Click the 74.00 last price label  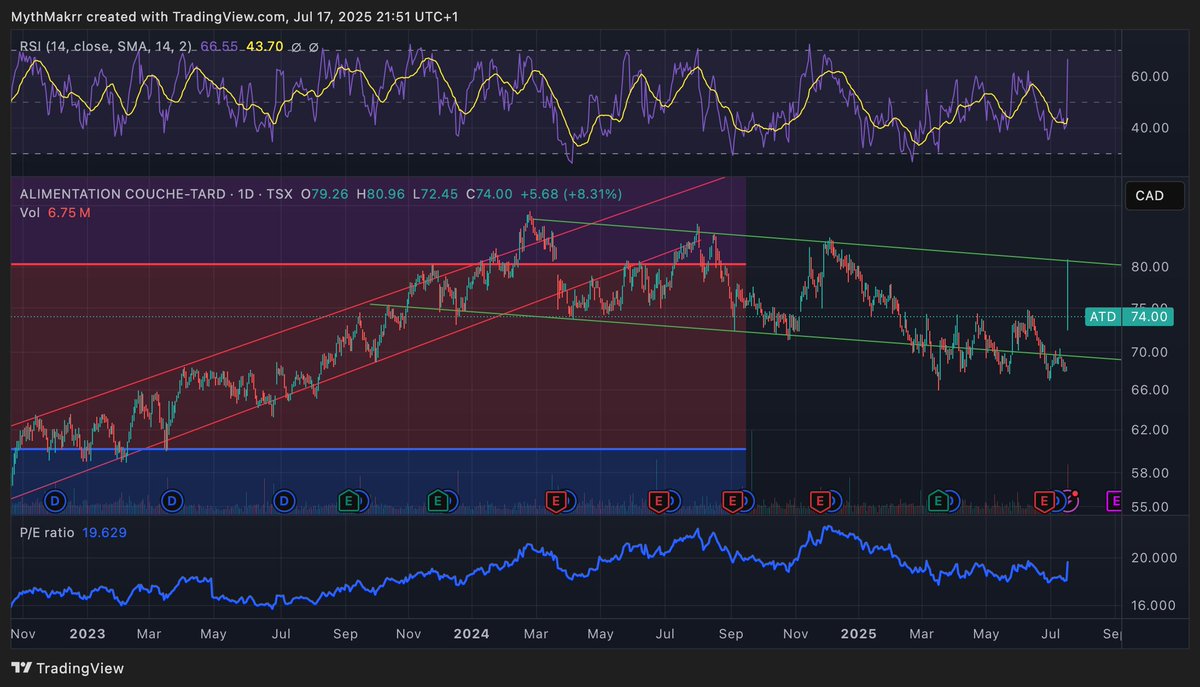[1146, 316]
